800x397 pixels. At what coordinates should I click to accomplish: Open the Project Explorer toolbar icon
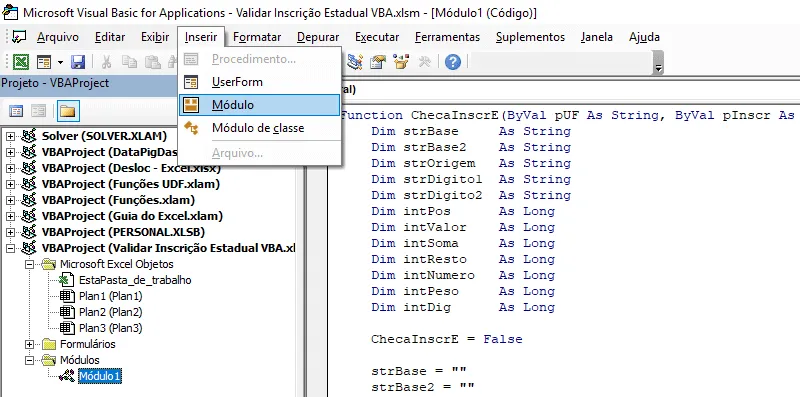click(355, 62)
